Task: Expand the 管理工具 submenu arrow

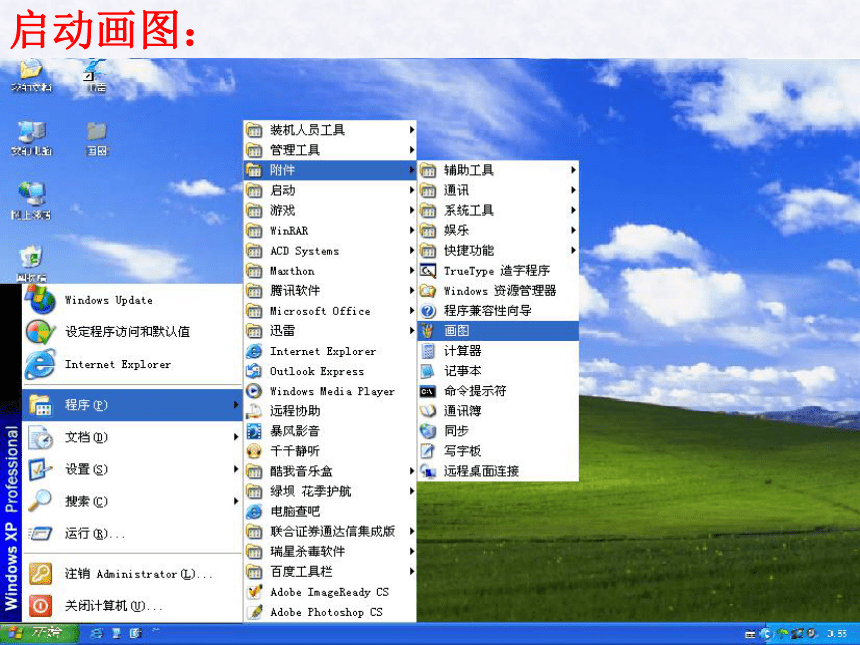Action: [412, 150]
